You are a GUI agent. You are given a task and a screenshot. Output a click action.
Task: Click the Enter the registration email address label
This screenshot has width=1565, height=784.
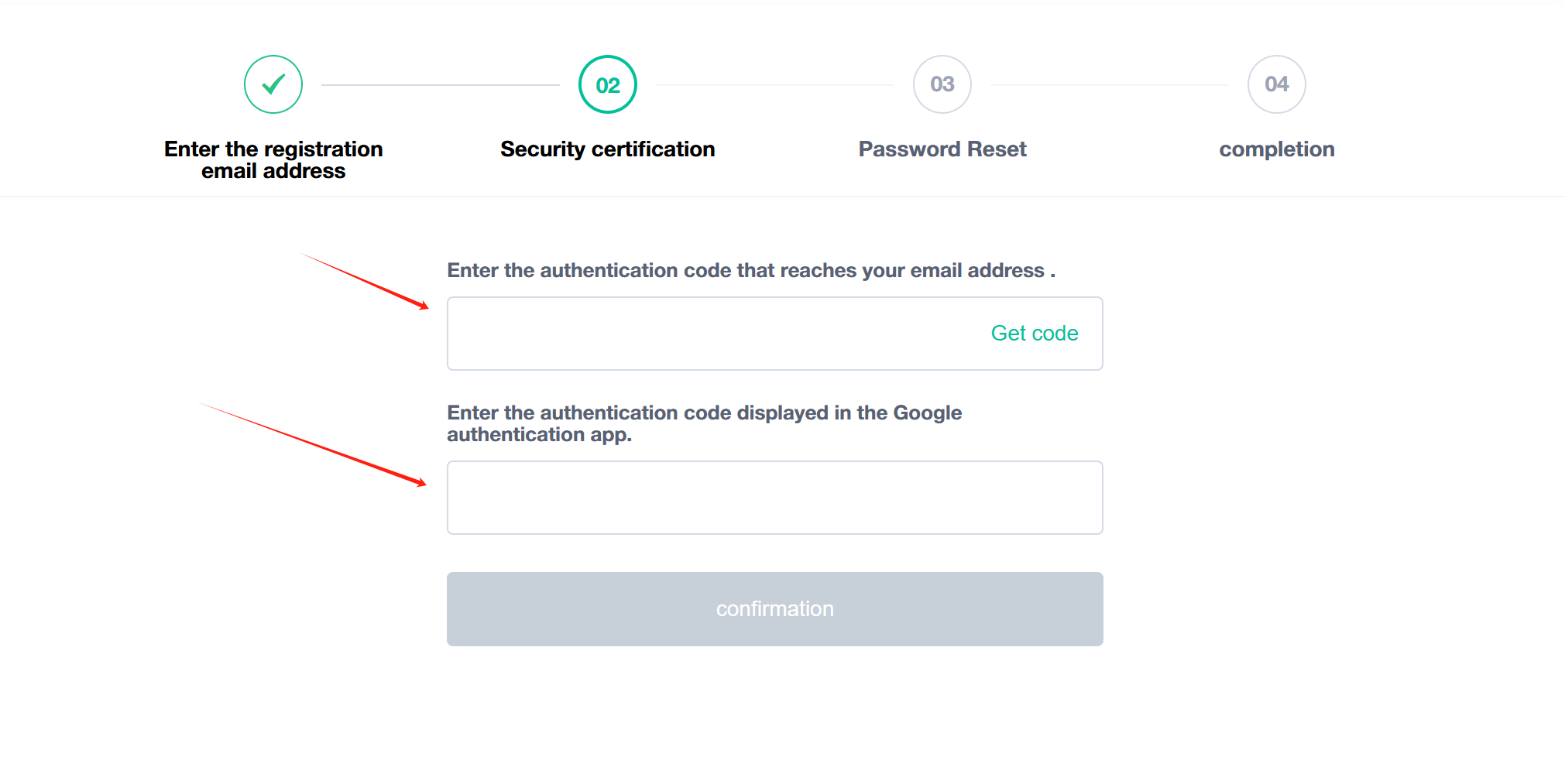273,159
